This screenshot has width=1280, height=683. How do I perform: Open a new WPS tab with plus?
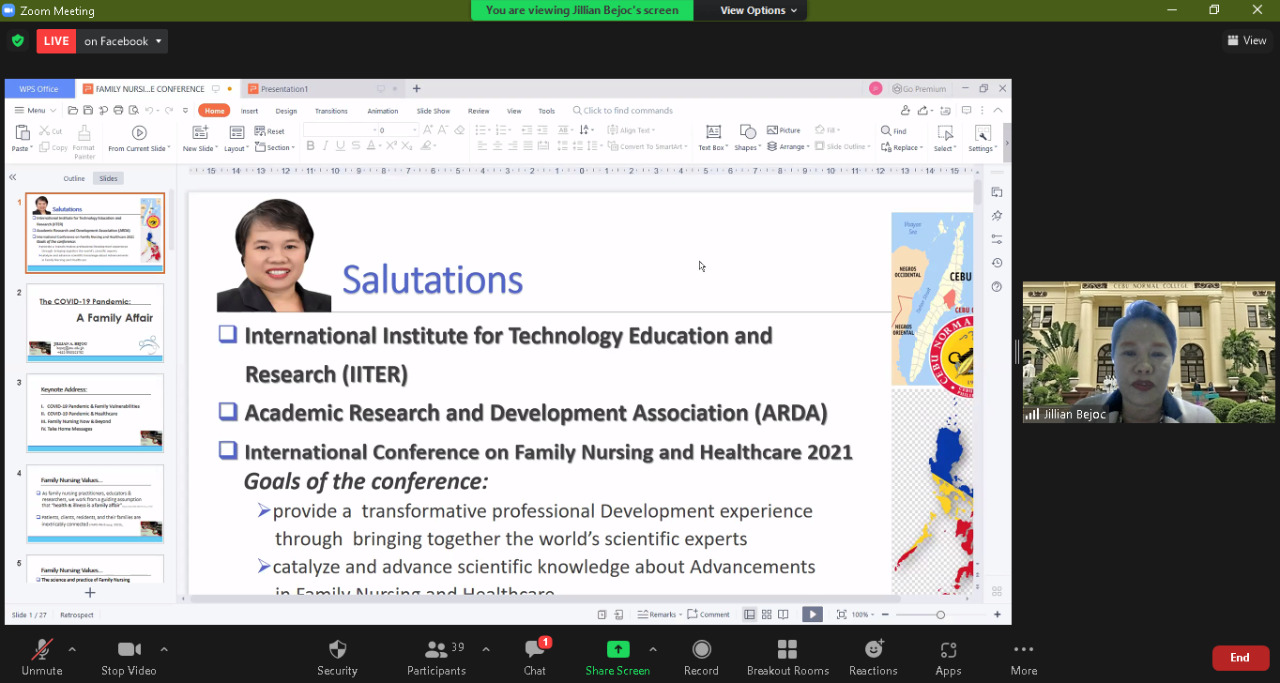[417, 89]
